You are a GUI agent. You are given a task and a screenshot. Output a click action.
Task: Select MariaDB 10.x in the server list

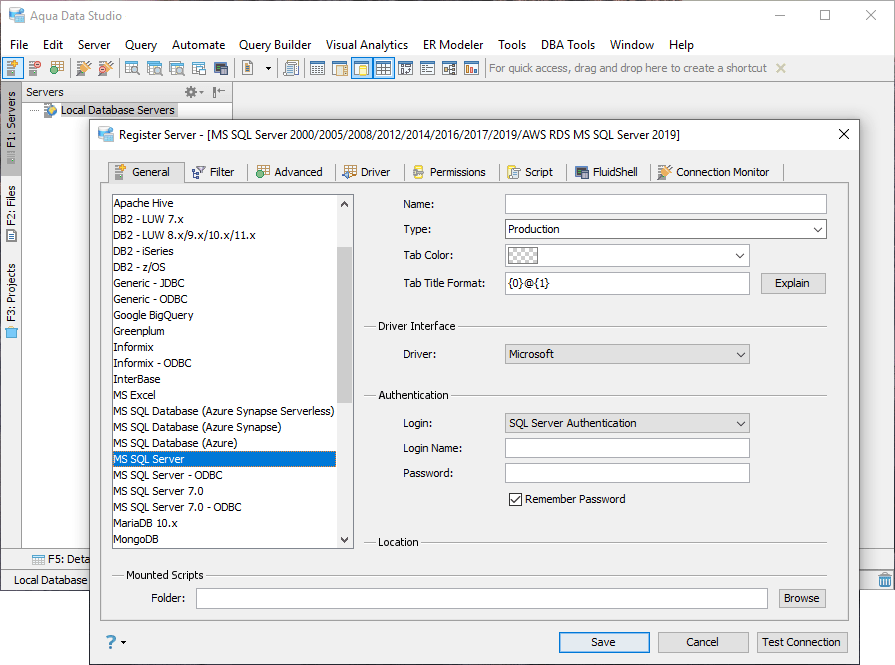(145, 523)
